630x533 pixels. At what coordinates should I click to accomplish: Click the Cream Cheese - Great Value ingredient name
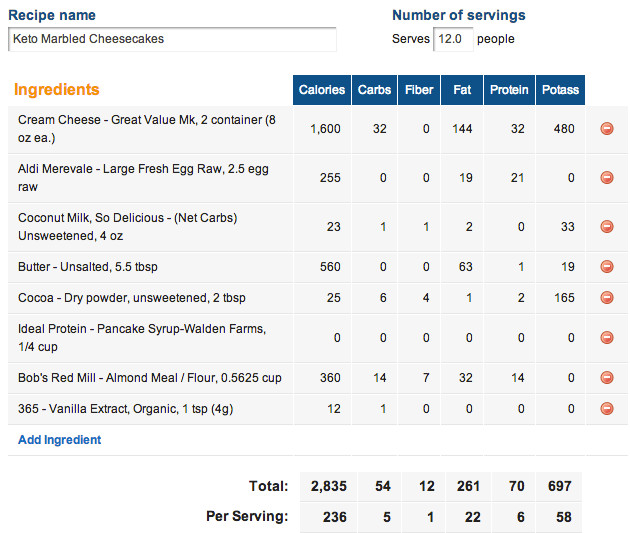pyautogui.click(x=147, y=129)
